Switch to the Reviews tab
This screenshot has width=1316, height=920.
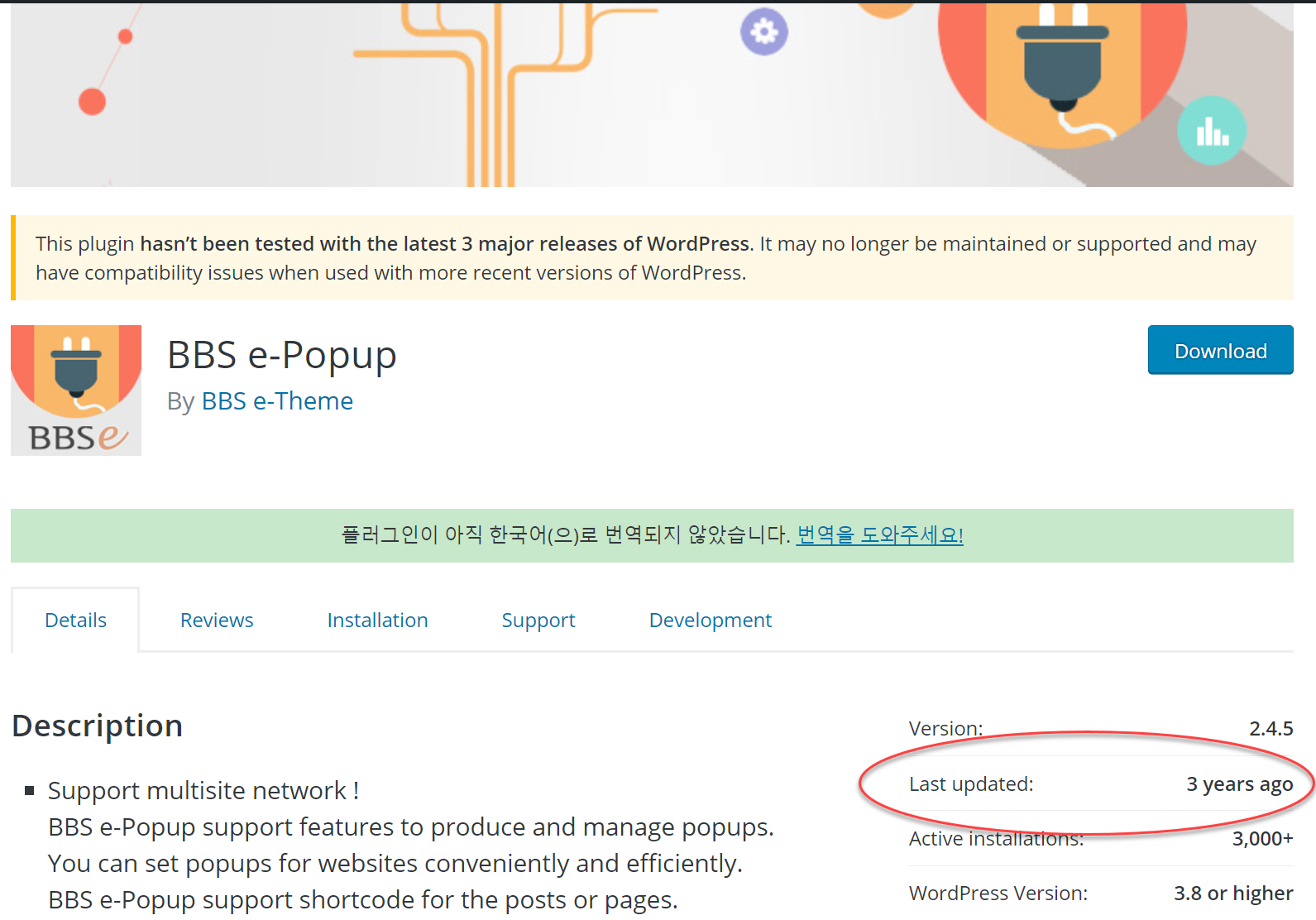[217, 621]
